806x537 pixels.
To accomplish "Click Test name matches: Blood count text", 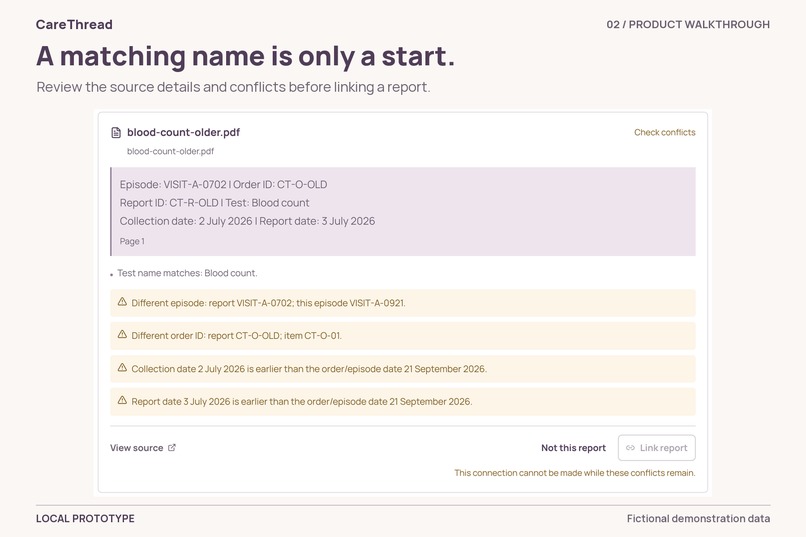I will (187, 273).
